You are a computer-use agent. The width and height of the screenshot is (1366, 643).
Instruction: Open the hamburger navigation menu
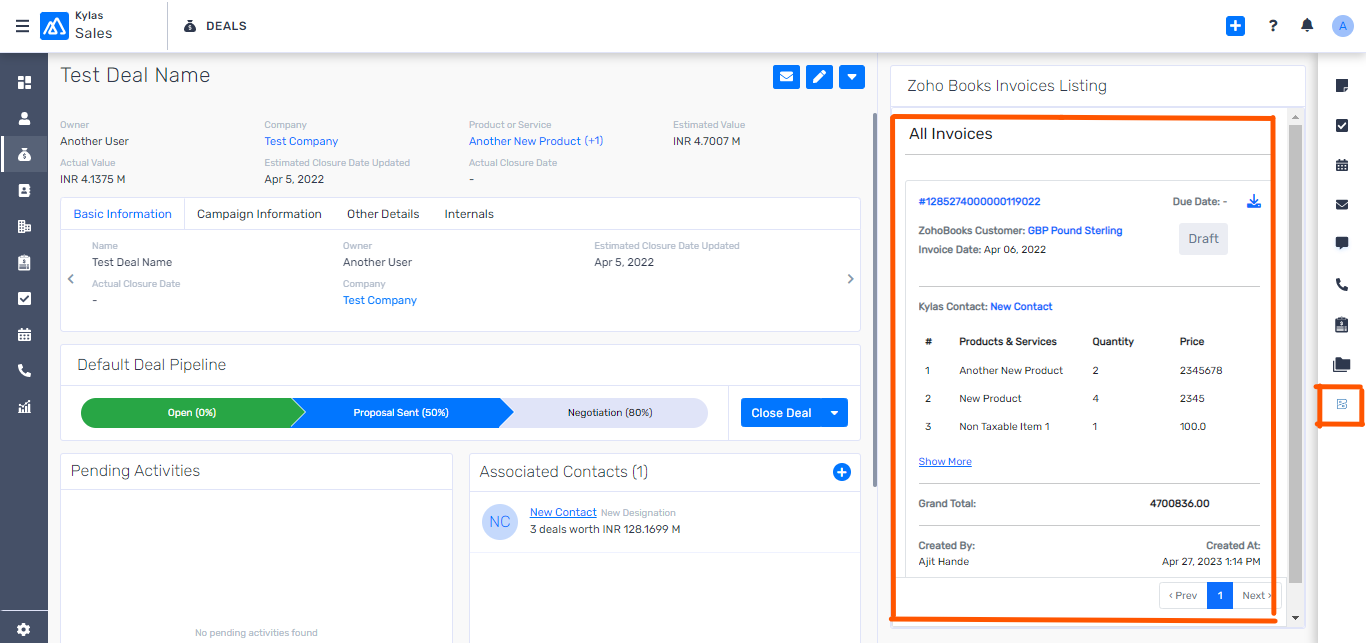pyautogui.click(x=22, y=26)
